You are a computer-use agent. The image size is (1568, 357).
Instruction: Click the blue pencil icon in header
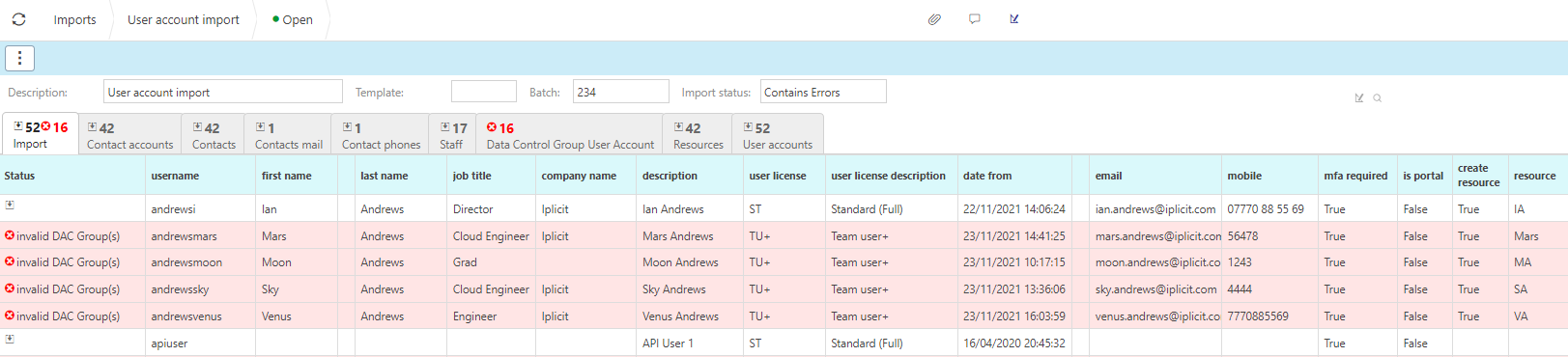(1013, 18)
